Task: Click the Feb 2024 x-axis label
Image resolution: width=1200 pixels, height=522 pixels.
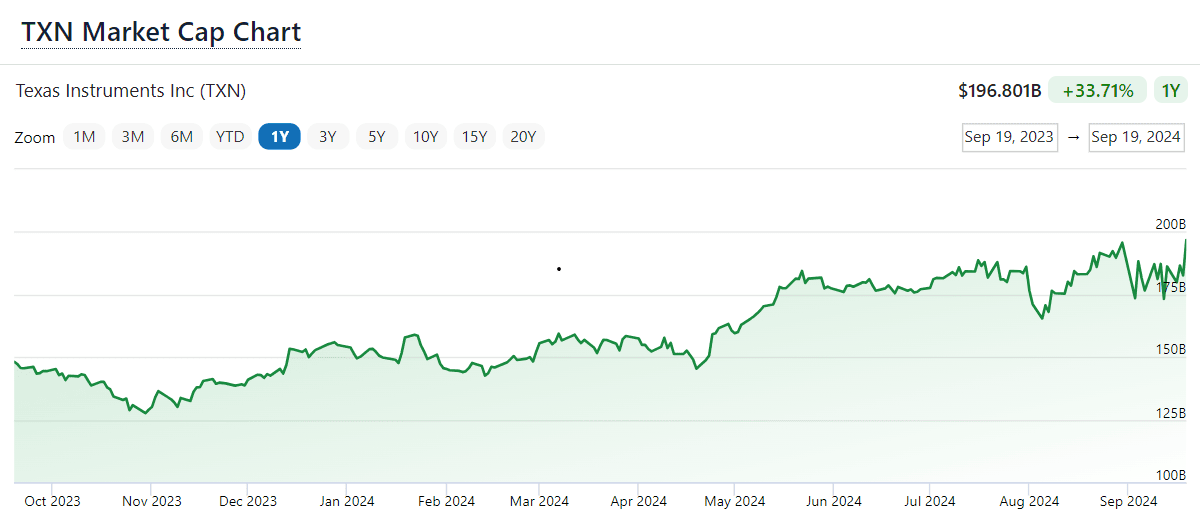Action: [x=446, y=501]
